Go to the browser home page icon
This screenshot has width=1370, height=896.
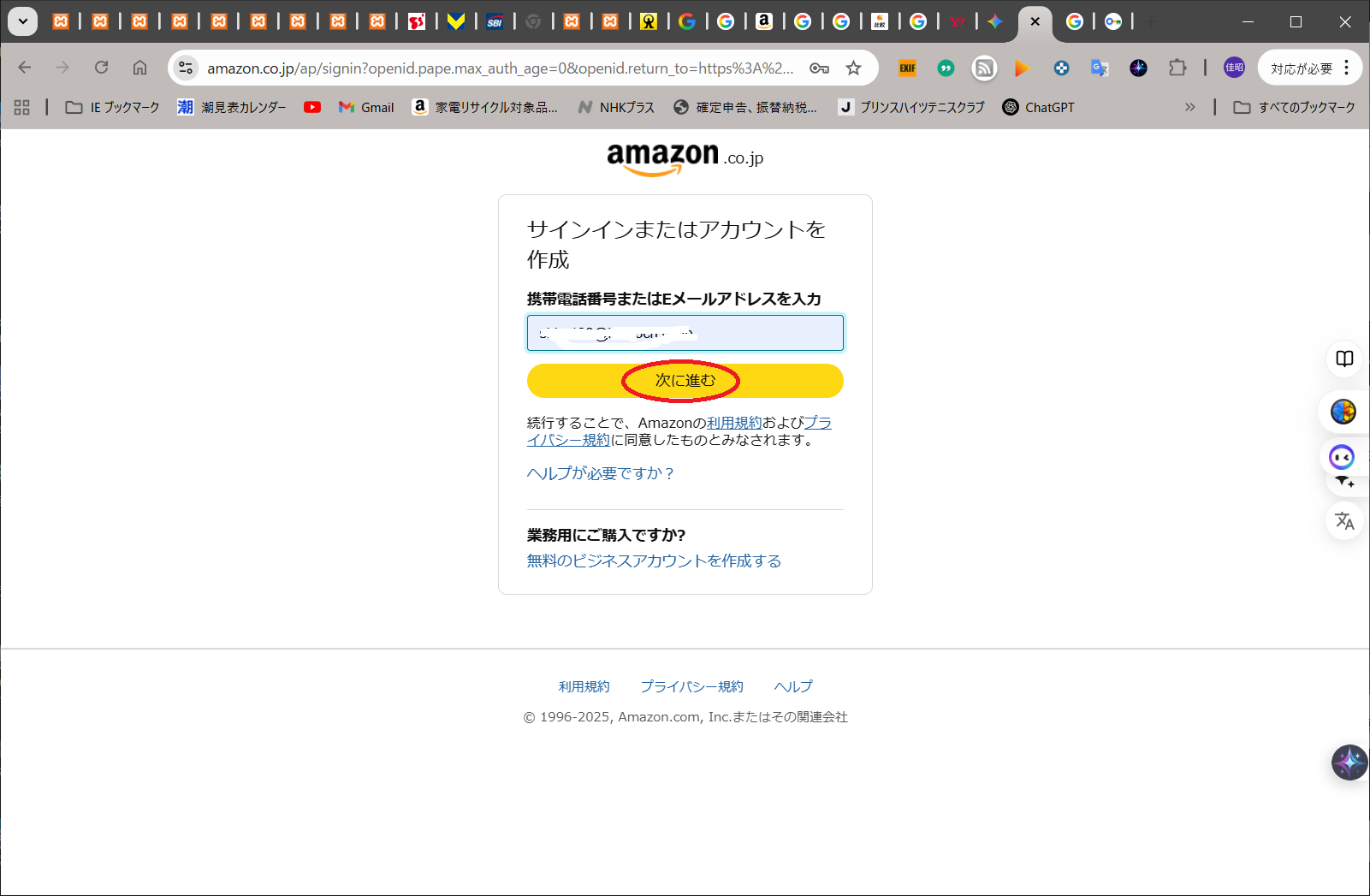(x=139, y=68)
